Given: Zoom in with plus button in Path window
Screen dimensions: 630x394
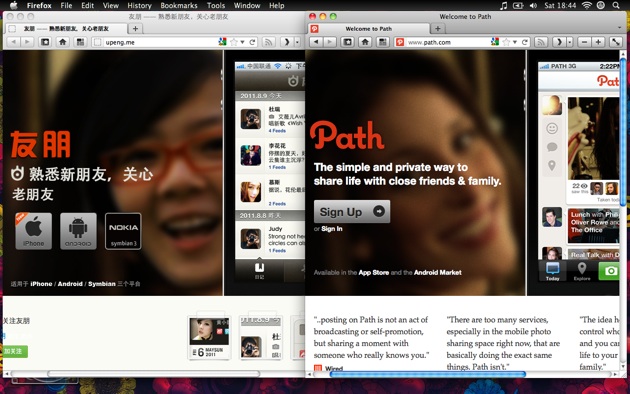Looking at the screenshot, I should (x=598, y=42).
